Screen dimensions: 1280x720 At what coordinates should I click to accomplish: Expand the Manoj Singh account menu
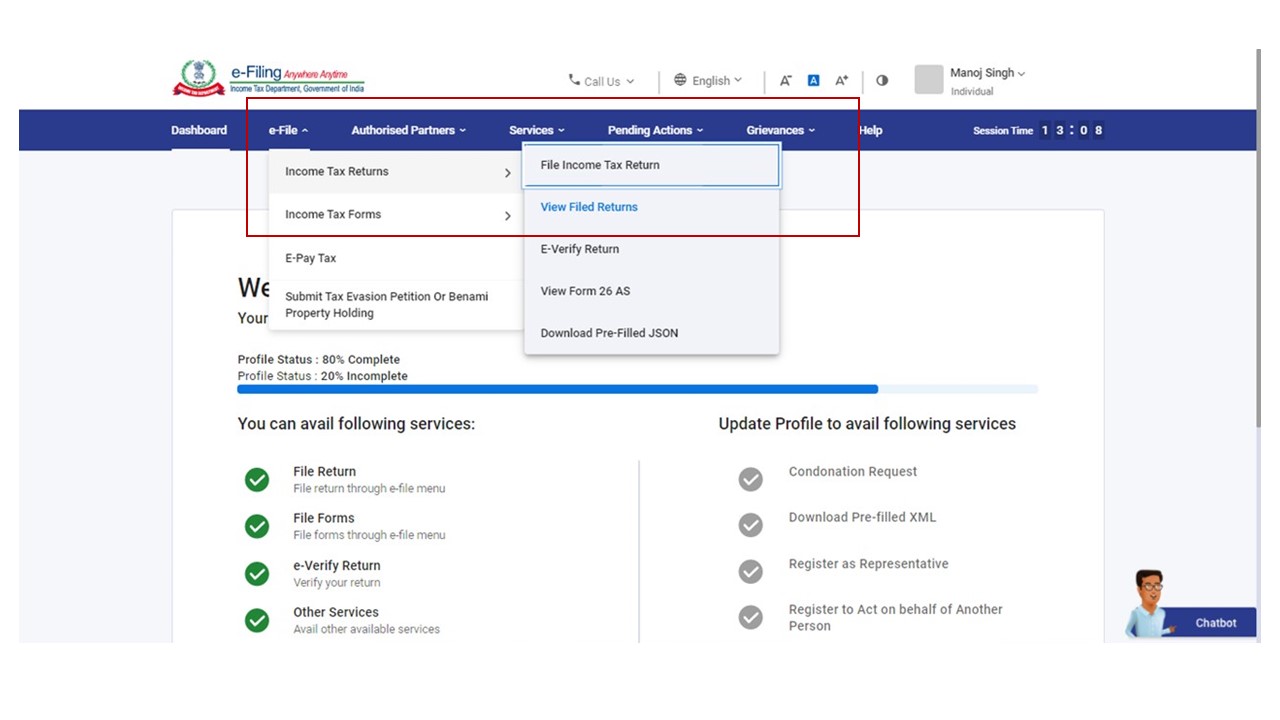pos(987,73)
